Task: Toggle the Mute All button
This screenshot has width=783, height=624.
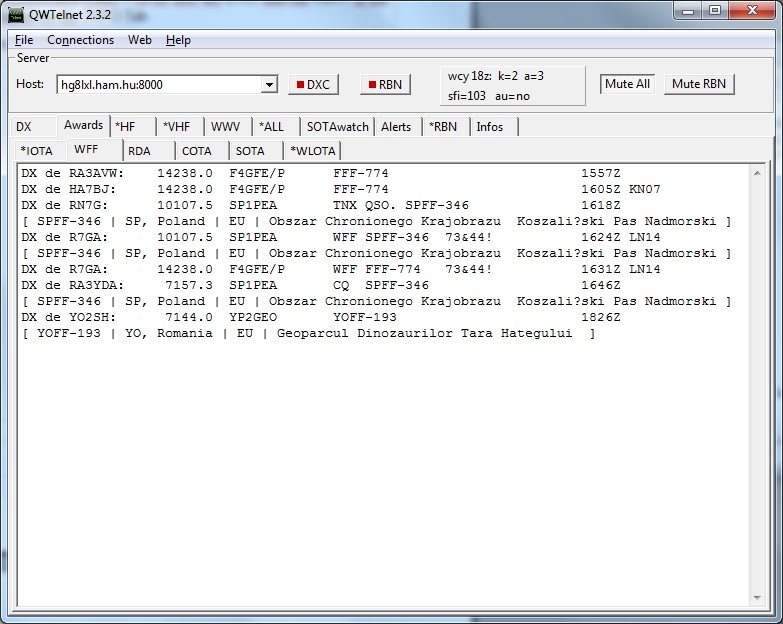Action: [627, 84]
